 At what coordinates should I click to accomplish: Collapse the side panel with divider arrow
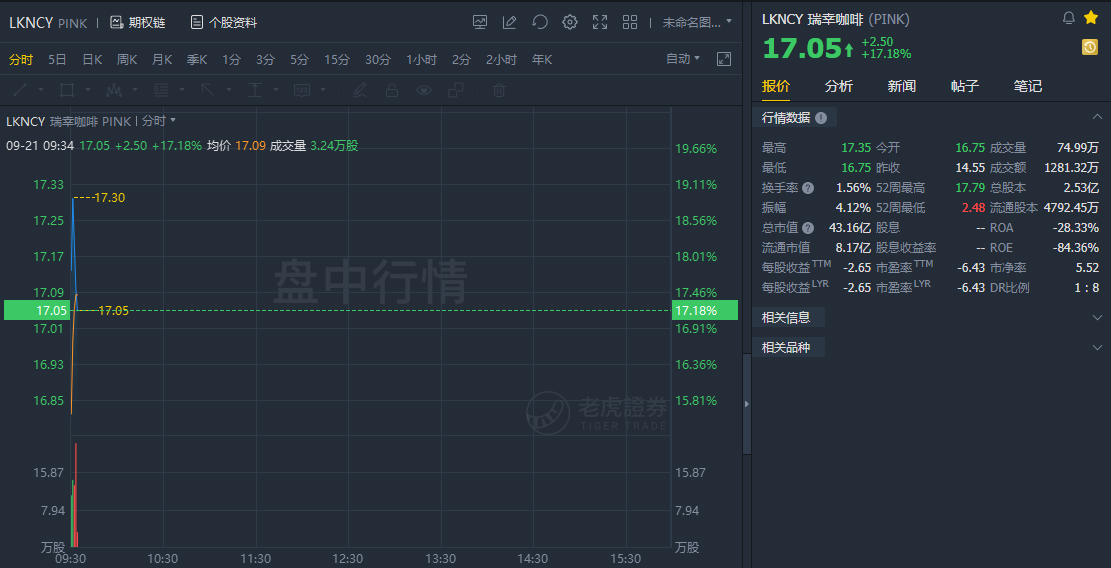[x=747, y=404]
